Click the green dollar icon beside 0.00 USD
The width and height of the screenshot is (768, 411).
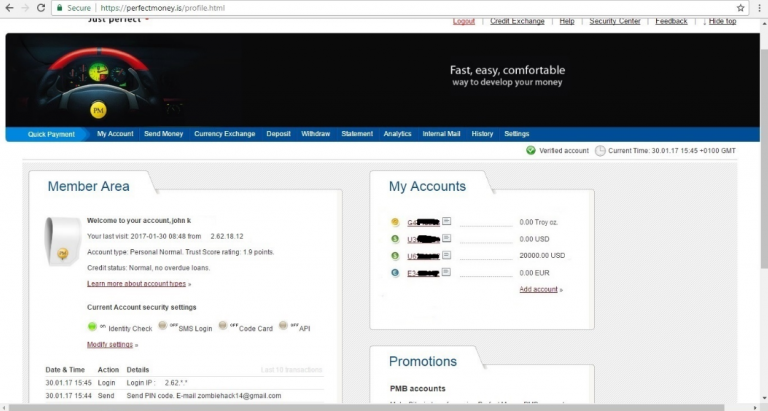[x=395, y=239]
